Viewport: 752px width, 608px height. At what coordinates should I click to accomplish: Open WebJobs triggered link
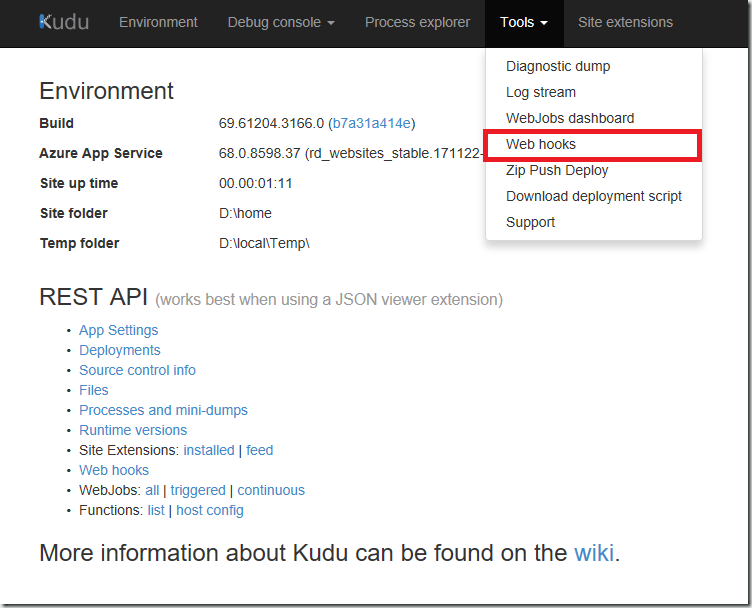(198, 490)
